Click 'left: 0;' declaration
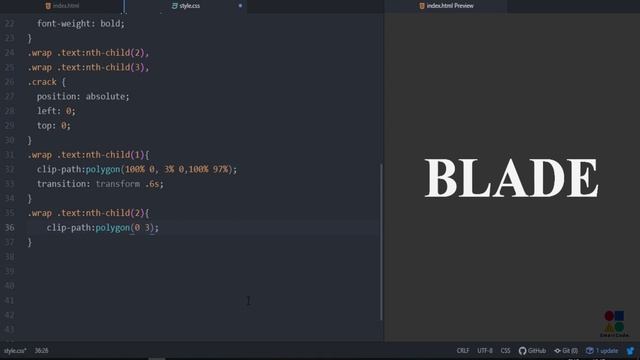Viewport: 640px width, 360px height. [x=56, y=111]
